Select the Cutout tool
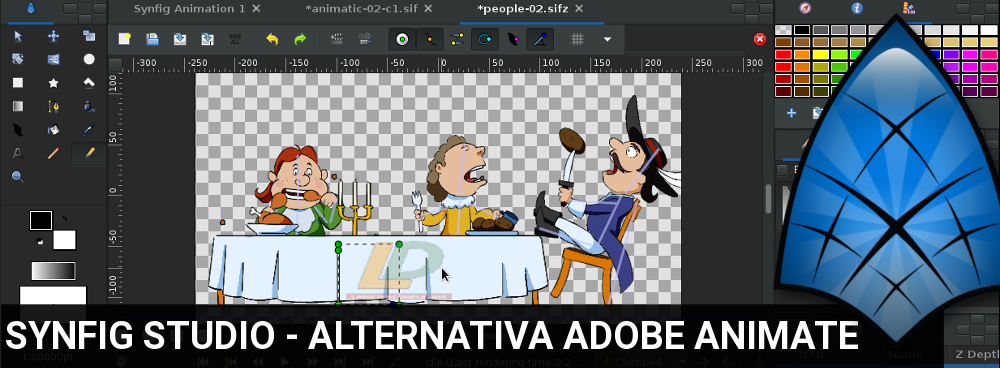1000x368 pixels. click(89, 107)
